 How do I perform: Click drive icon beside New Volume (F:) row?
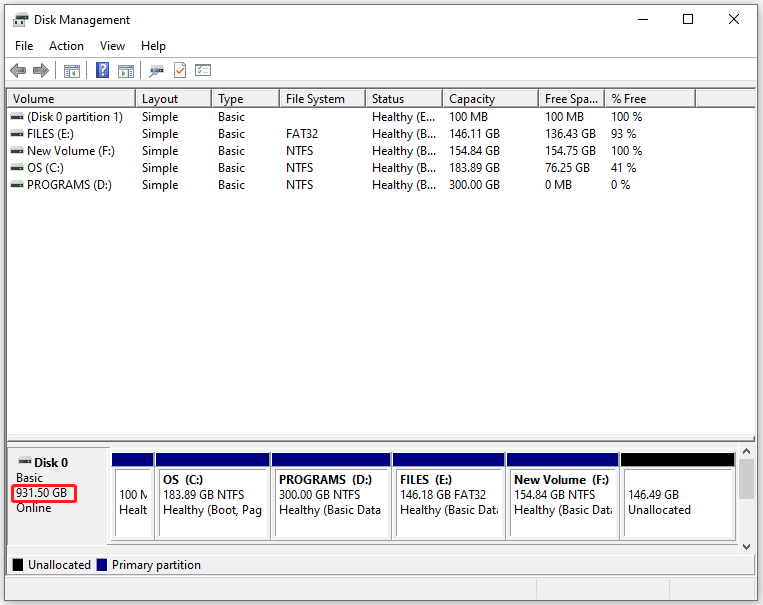pyautogui.click(x=17, y=151)
